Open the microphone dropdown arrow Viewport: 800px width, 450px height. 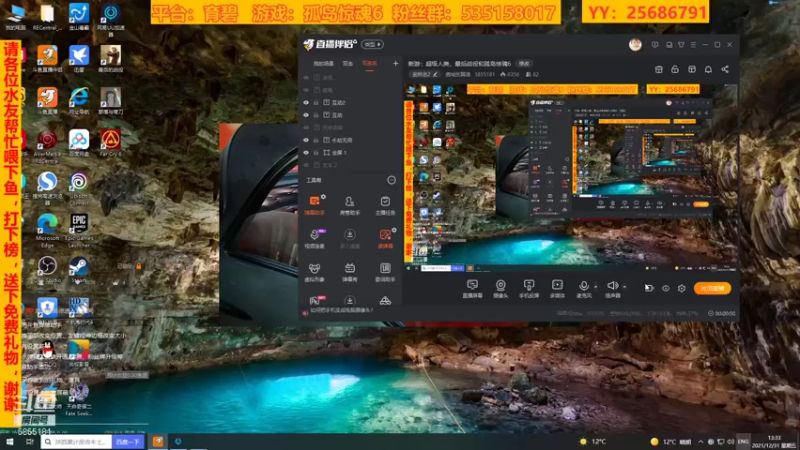click(595, 287)
